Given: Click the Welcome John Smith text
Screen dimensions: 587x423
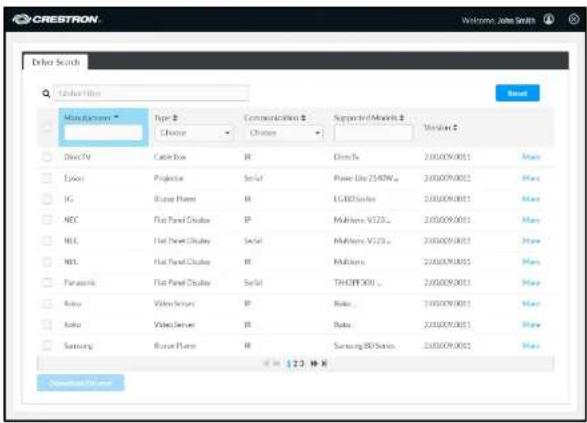Looking at the screenshot, I should click(498, 20).
